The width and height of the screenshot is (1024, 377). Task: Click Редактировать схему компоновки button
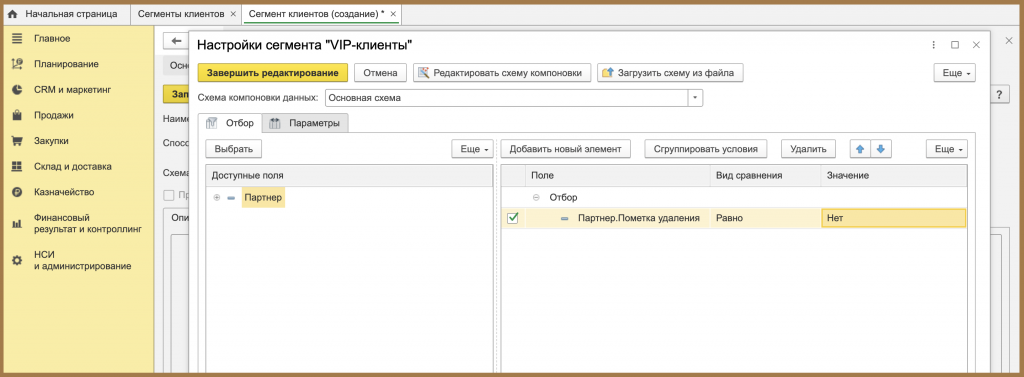[502, 73]
